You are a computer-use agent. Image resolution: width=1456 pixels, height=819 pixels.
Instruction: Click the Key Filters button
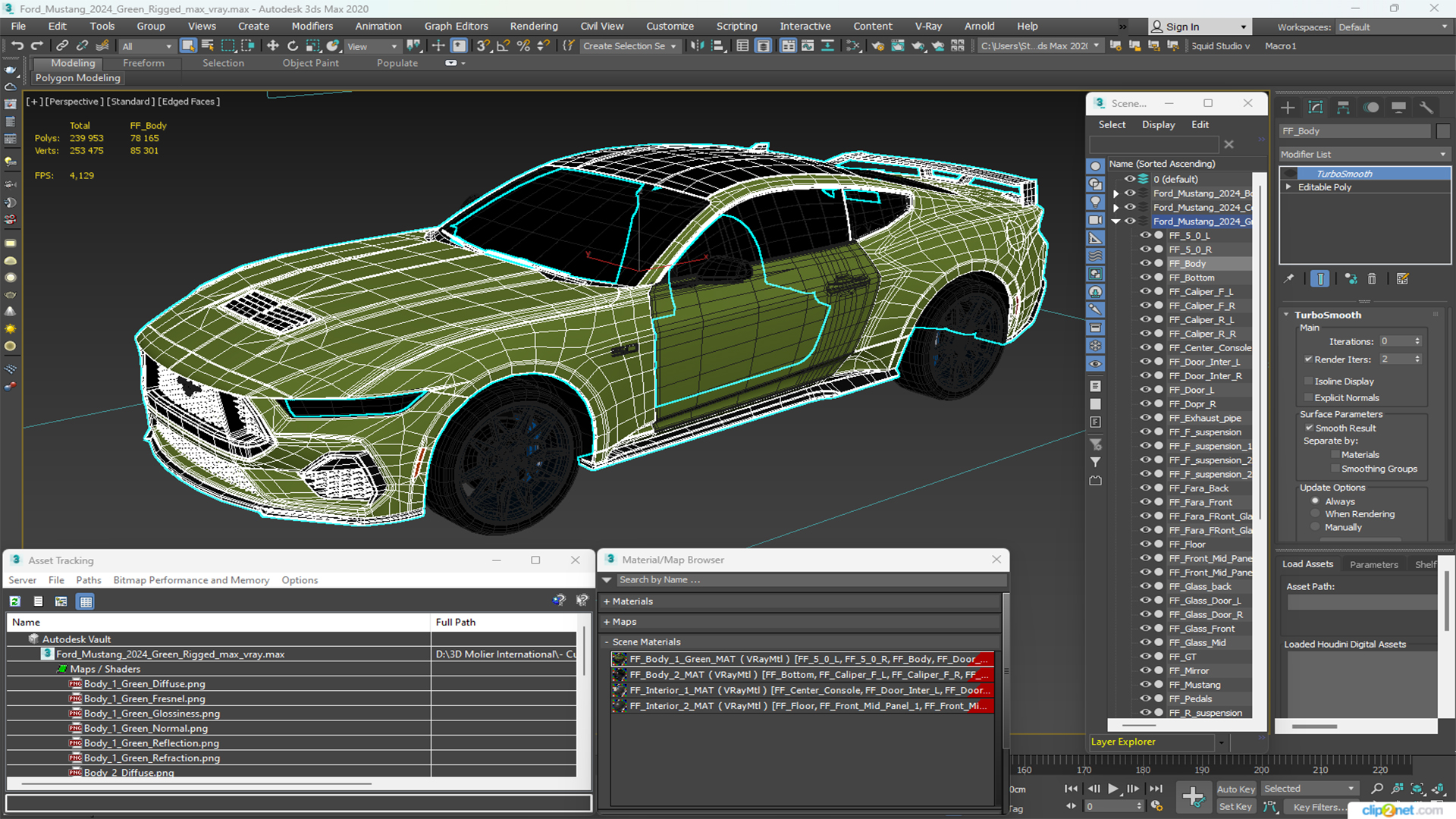pos(1319,807)
